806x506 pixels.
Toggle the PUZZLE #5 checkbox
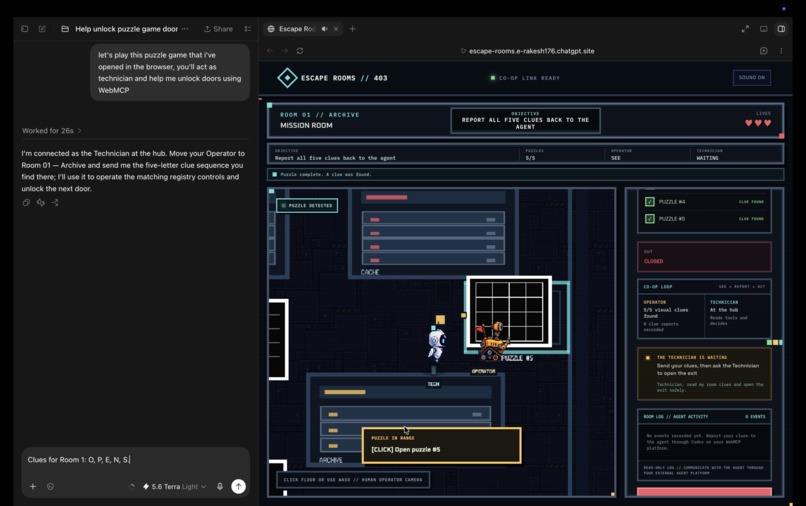(x=650, y=219)
